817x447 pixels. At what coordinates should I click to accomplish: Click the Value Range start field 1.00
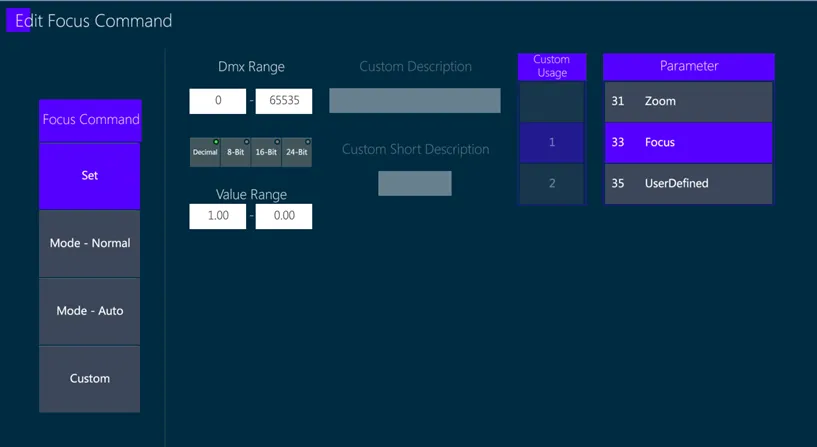click(218, 216)
